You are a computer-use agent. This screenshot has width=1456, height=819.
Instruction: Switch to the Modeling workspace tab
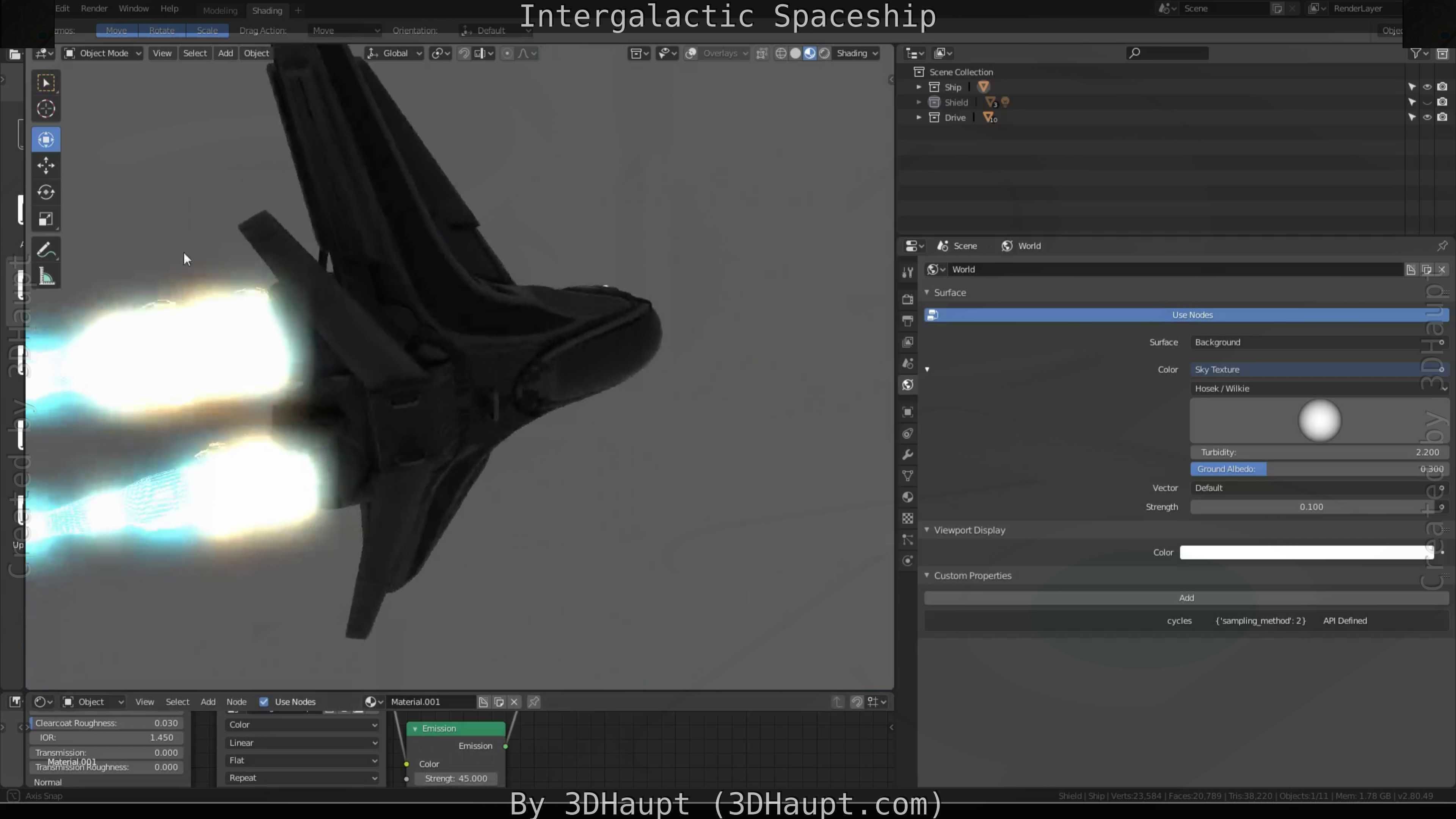220,10
